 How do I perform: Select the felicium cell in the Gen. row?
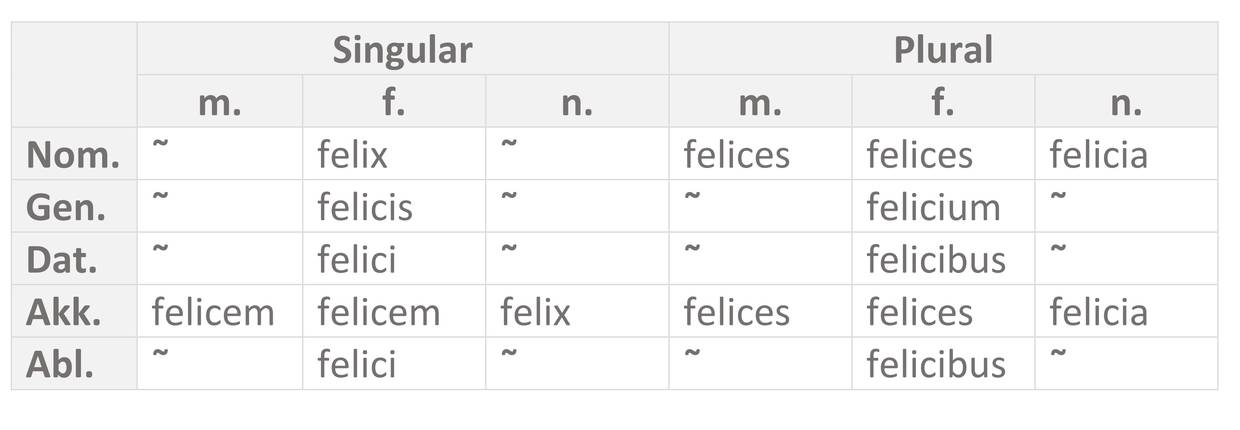933,207
